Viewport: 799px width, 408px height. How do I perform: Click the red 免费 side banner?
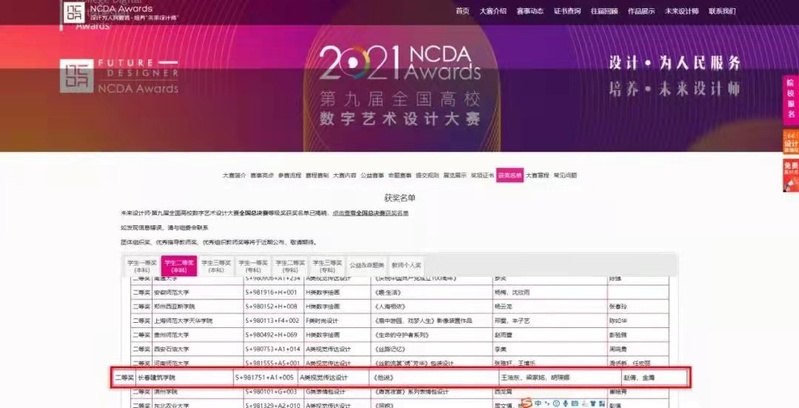point(790,174)
